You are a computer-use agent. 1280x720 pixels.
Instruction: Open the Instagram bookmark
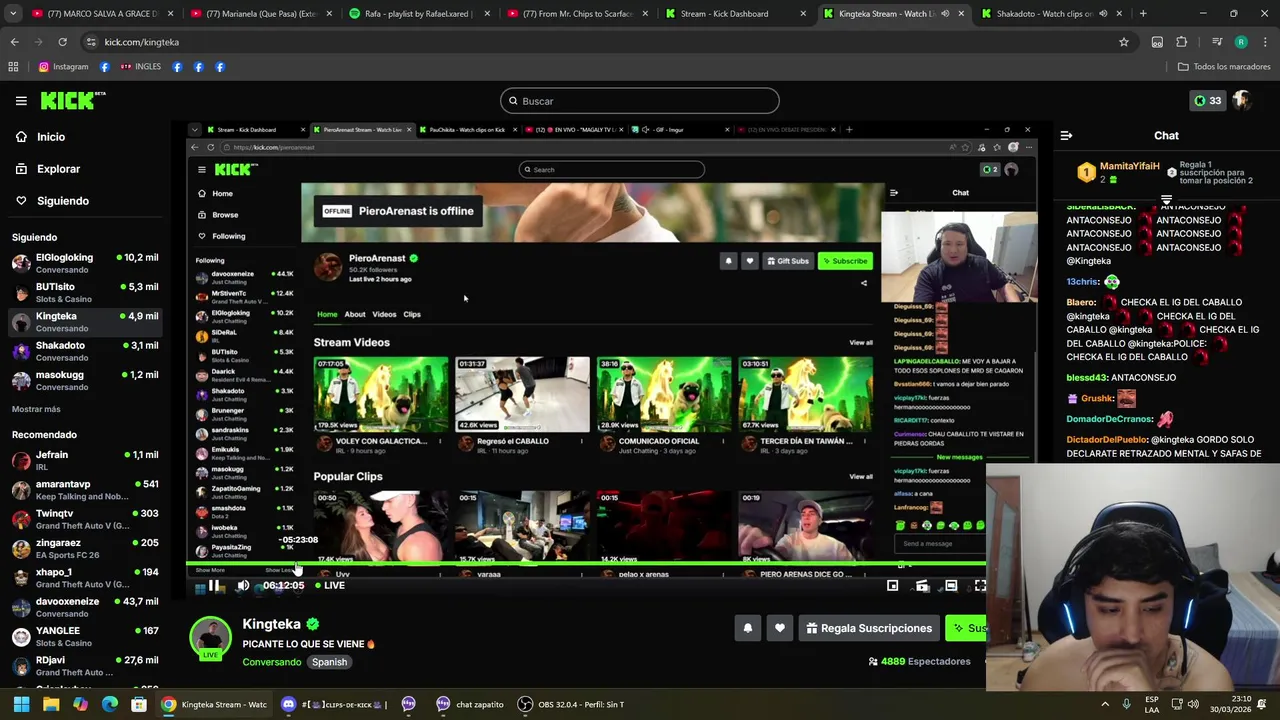[63, 67]
